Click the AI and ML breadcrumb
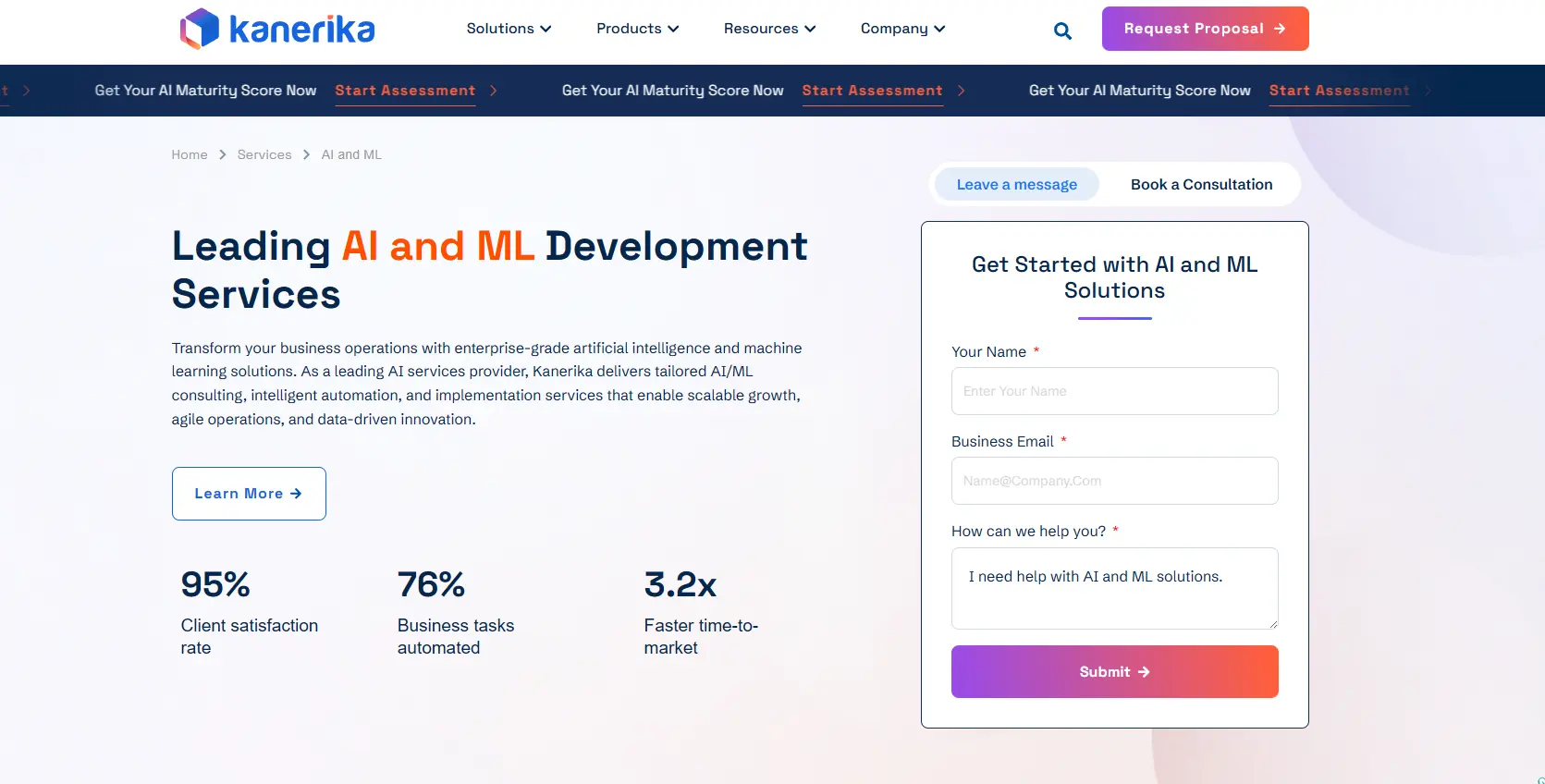The image size is (1545, 784). 351,154
